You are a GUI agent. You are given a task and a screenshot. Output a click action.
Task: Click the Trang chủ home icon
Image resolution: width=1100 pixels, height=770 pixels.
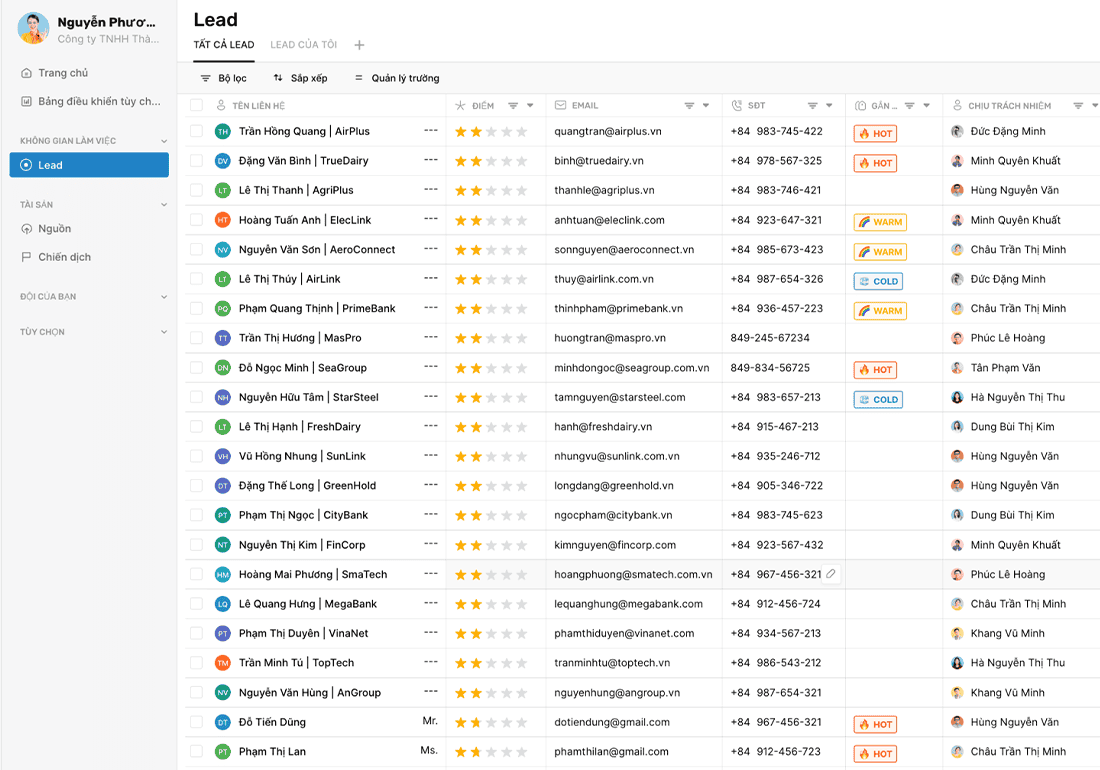point(26,73)
